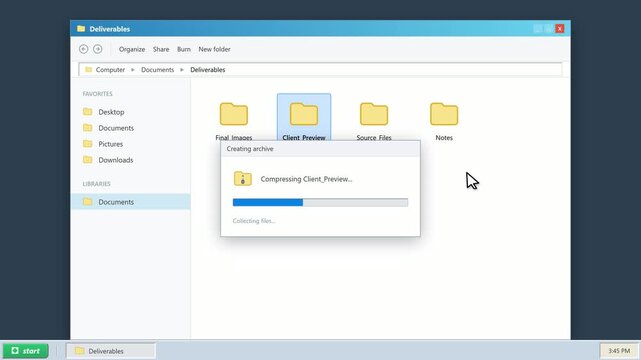Image resolution: width=641 pixels, height=360 pixels.
Task: Create a New folder
Action: point(215,49)
